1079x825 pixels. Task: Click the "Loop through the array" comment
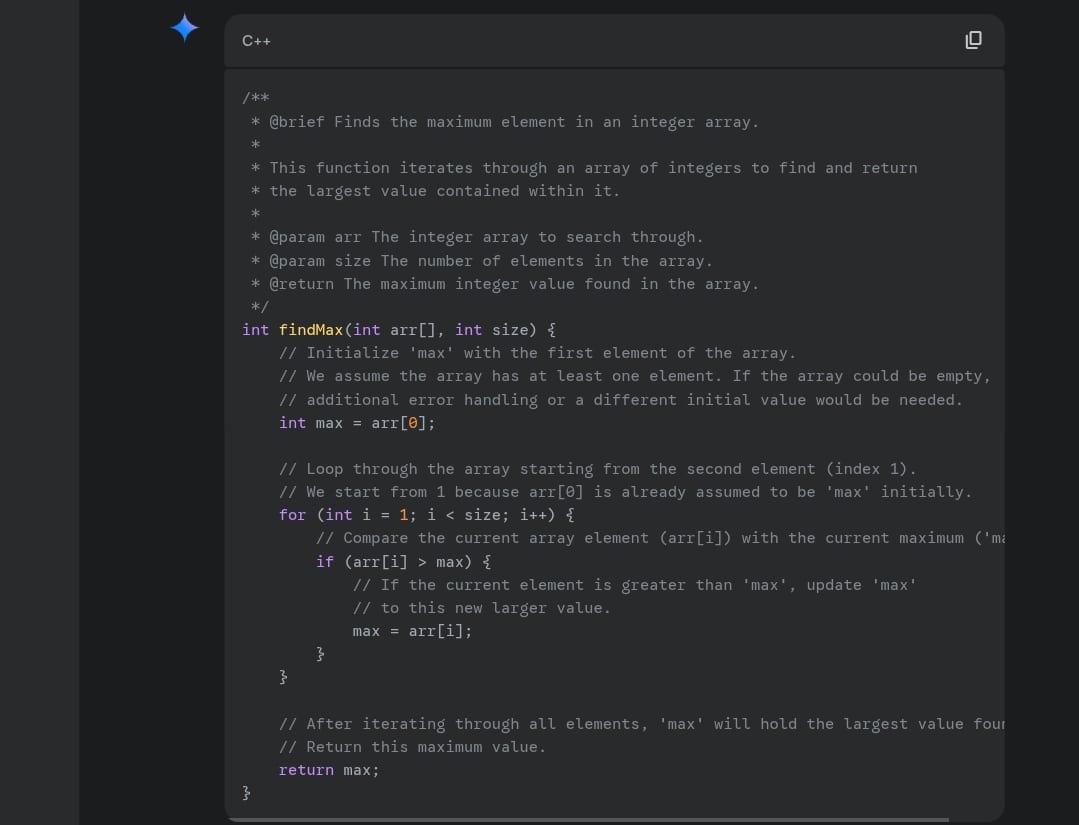point(597,469)
